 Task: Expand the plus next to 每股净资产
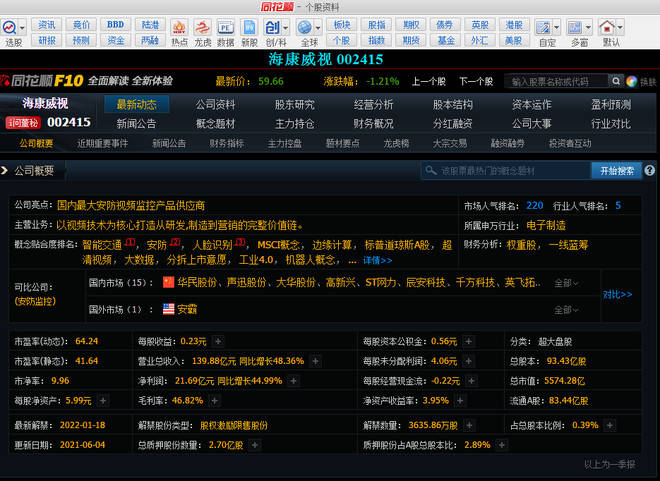[103, 401]
